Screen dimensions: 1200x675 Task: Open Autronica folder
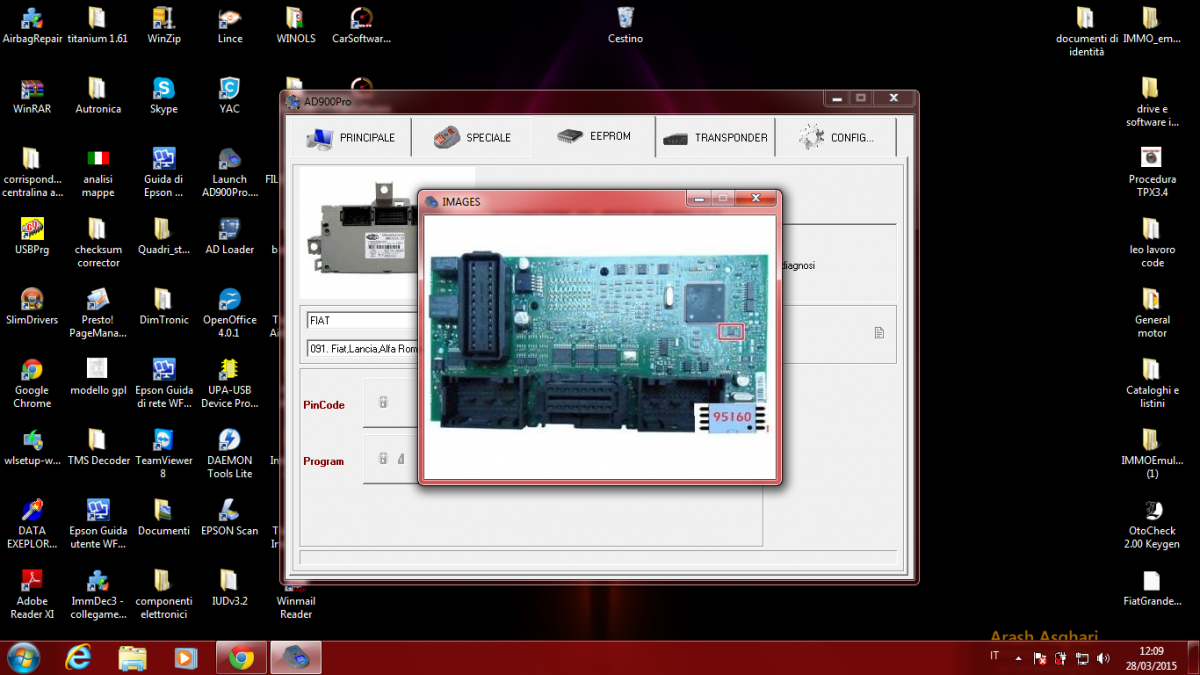(x=97, y=95)
